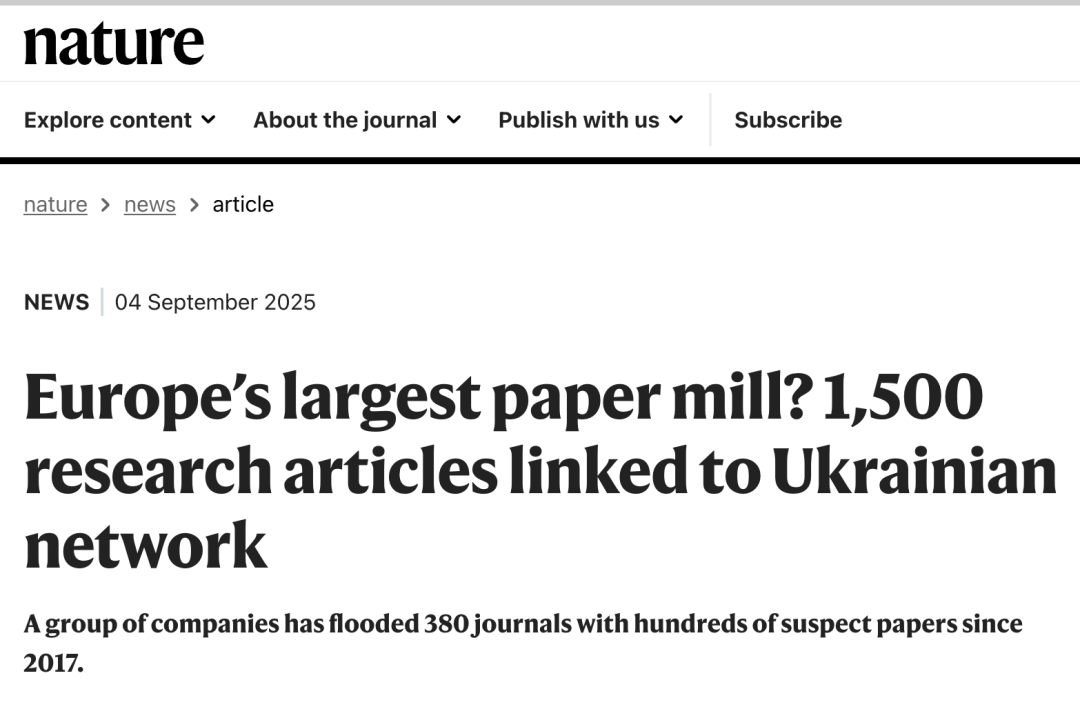Image resolution: width=1080 pixels, height=709 pixels.
Task: Click the nature logo at top
Action: pos(114,43)
